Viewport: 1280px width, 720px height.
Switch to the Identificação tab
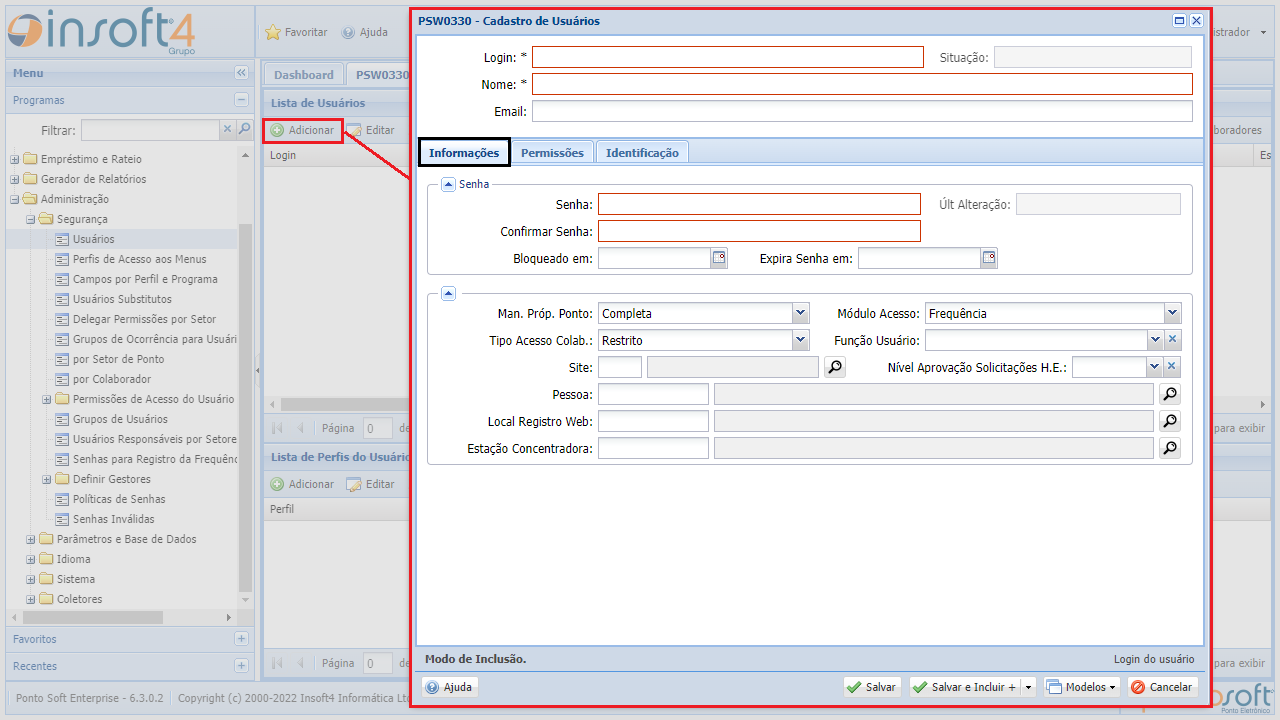(642, 153)
